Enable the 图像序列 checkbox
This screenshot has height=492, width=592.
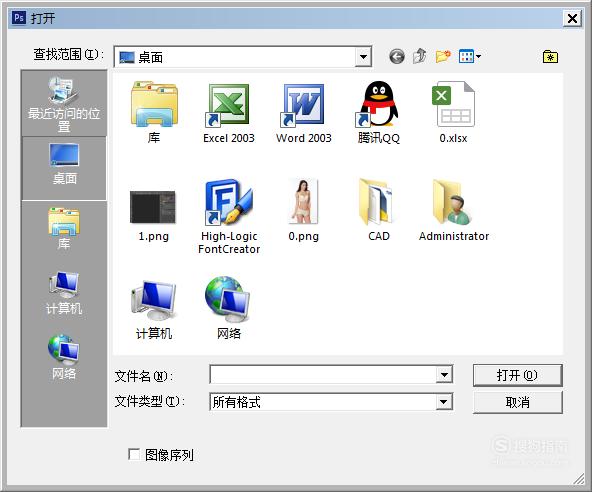pyautogui.click(x=134, y=454)
